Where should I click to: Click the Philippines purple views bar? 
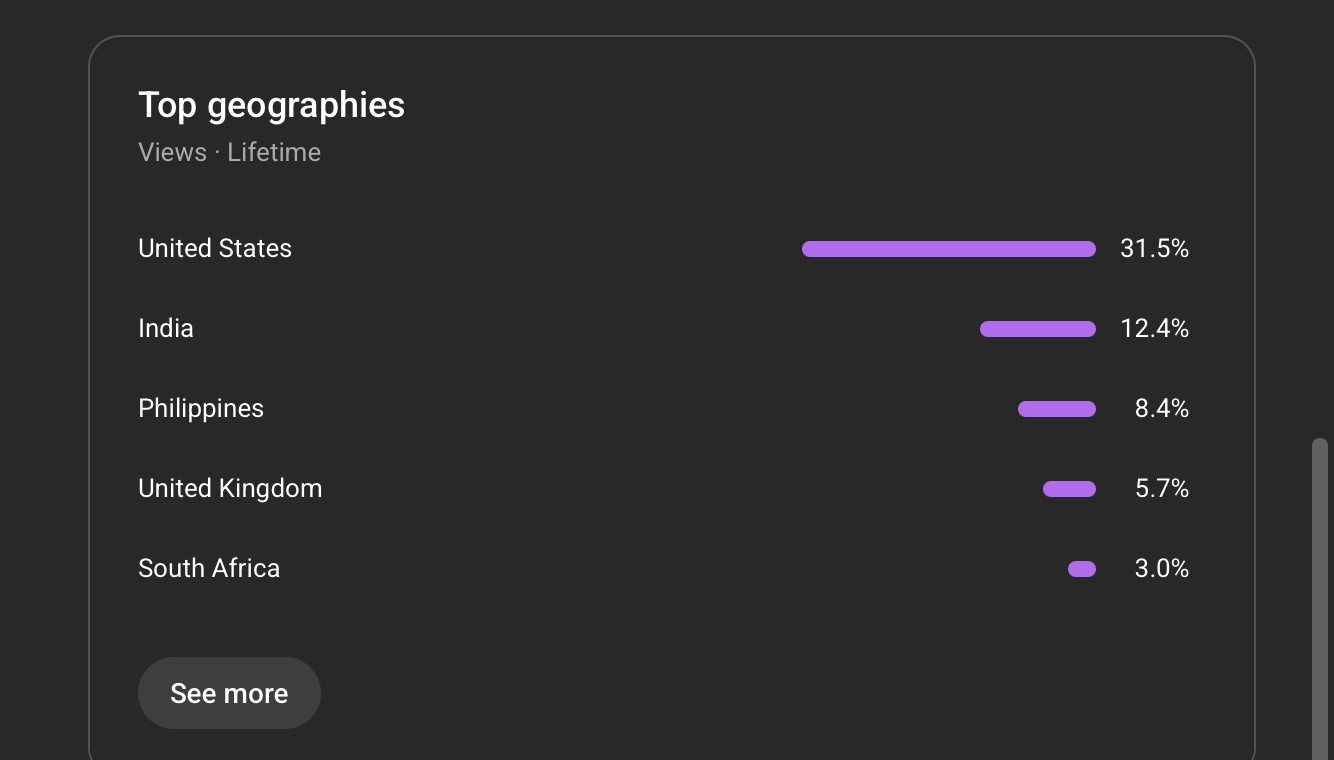coord(1056,409)
